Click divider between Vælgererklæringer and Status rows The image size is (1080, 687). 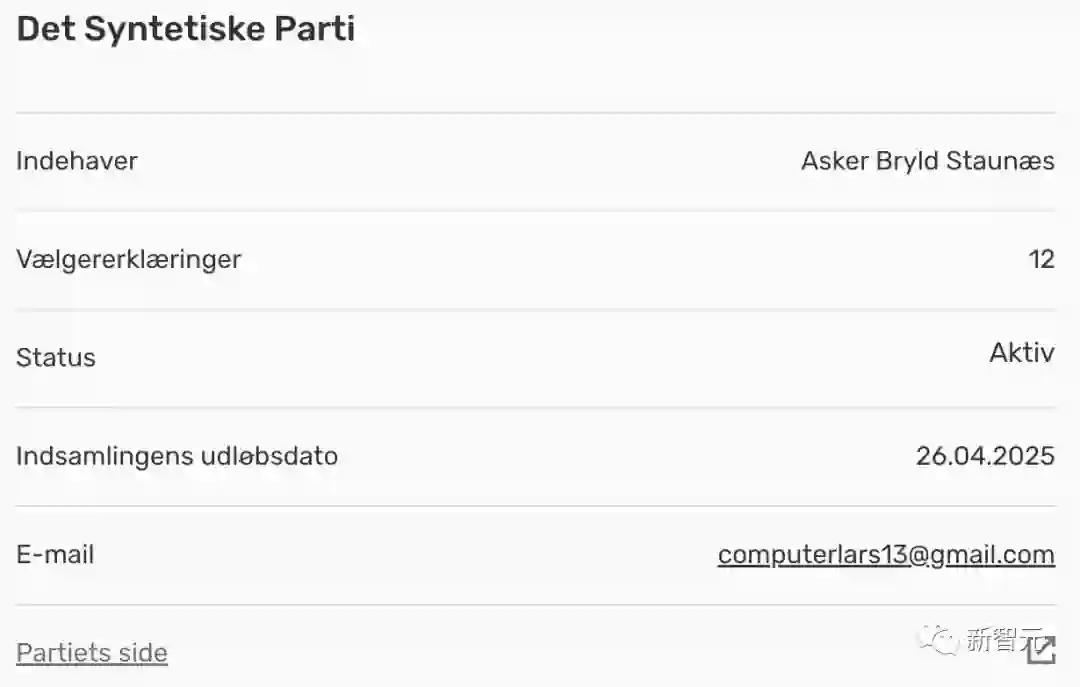point(536,309)
